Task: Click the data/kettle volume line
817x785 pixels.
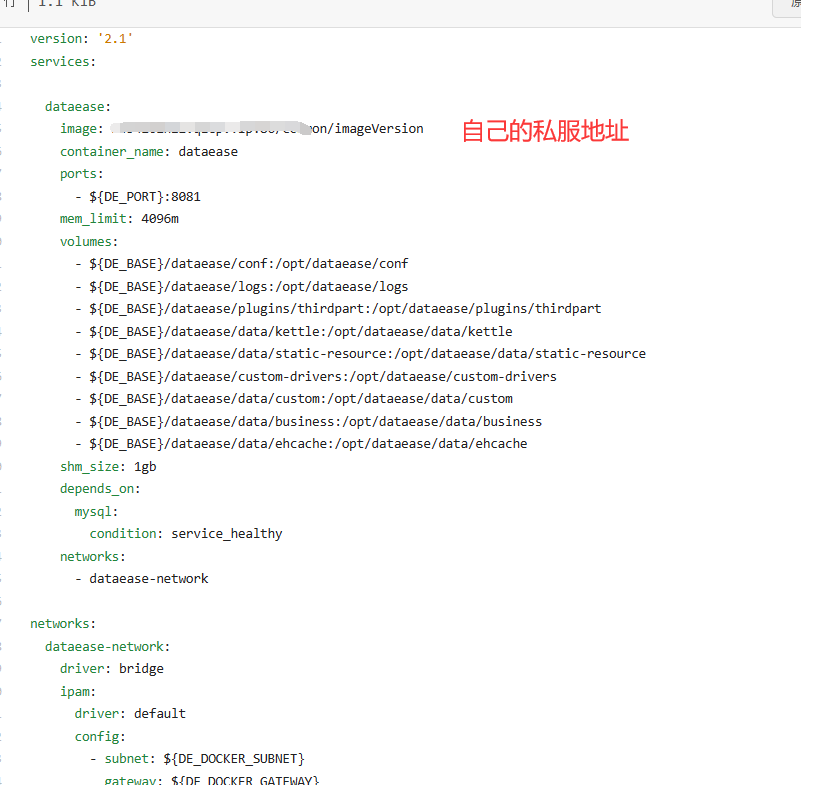Action: 300,331
